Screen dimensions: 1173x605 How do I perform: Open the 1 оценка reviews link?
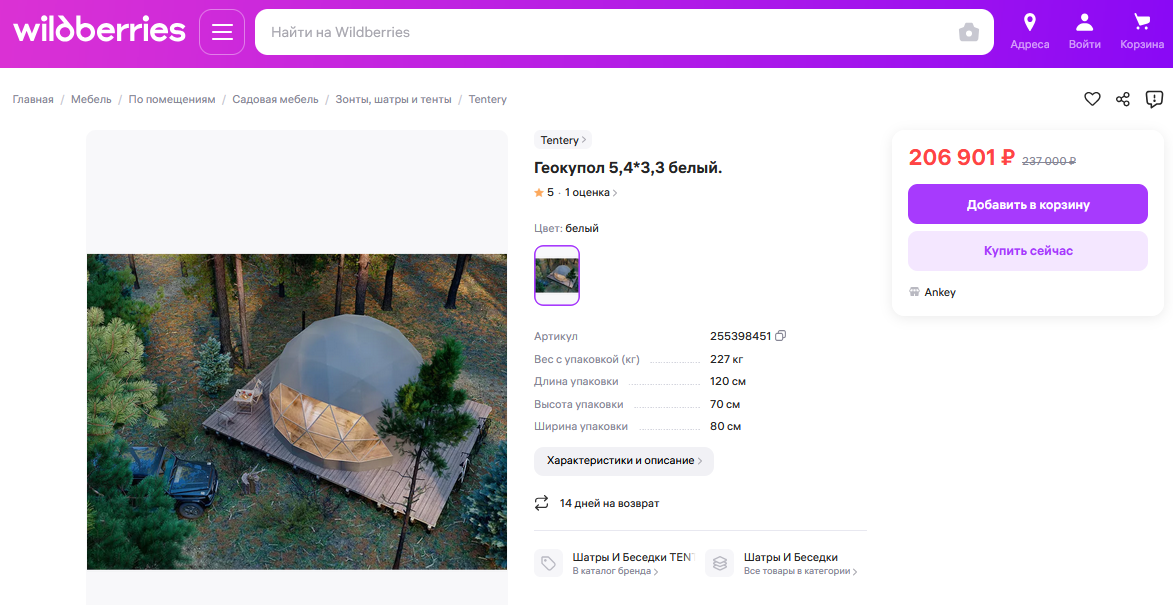pyautogui.click(x=588, y=192)
